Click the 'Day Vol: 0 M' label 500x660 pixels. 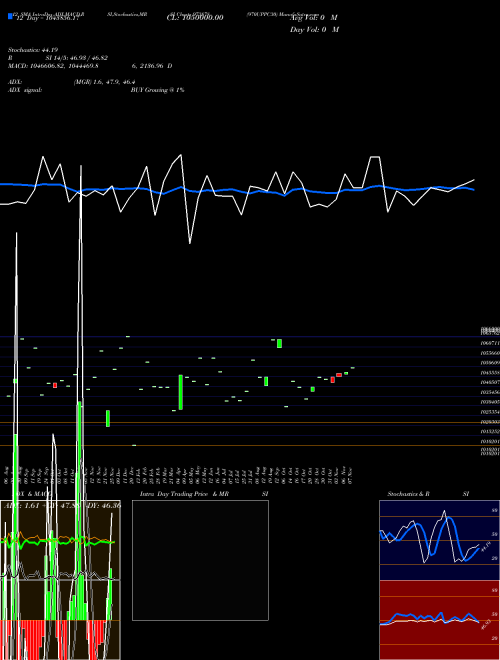point(314,30)
